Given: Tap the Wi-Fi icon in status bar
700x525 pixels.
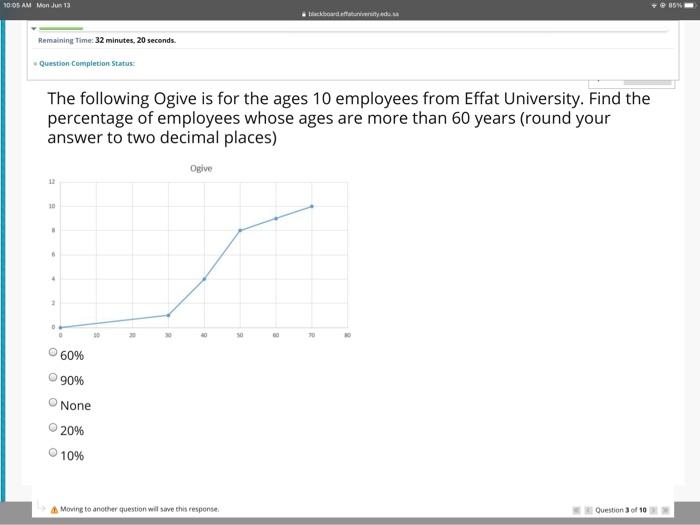Looking at the screenshot, I should [x=654, y=5].
